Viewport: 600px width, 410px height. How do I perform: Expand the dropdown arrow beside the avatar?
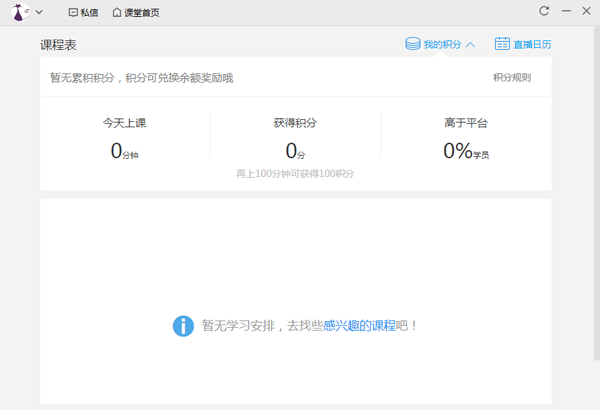click(39, 13)
